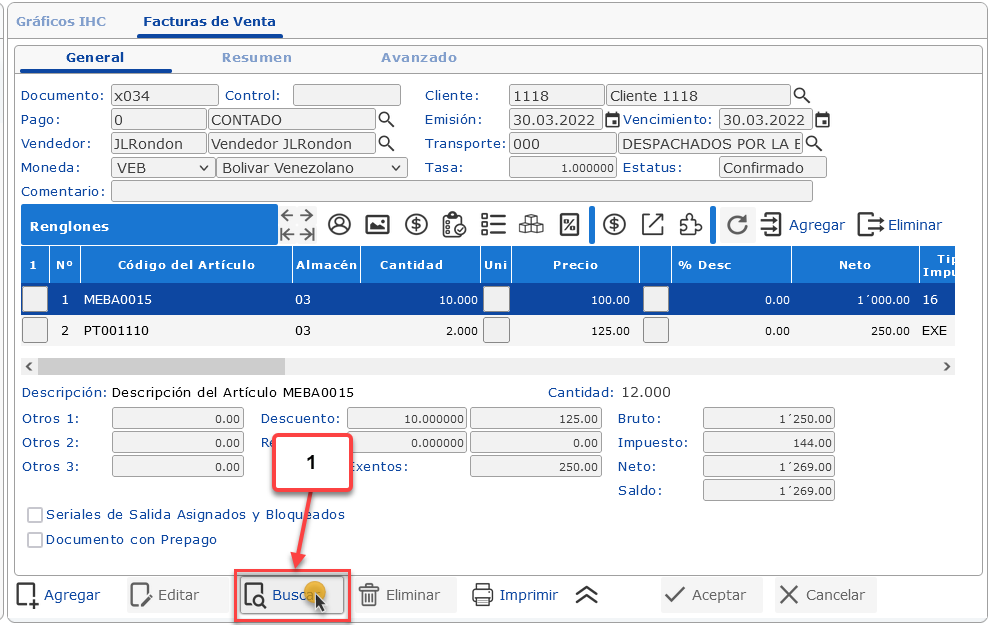
Task: Click the user profile icon in Renglones toolbar
Action: point(339,225)
